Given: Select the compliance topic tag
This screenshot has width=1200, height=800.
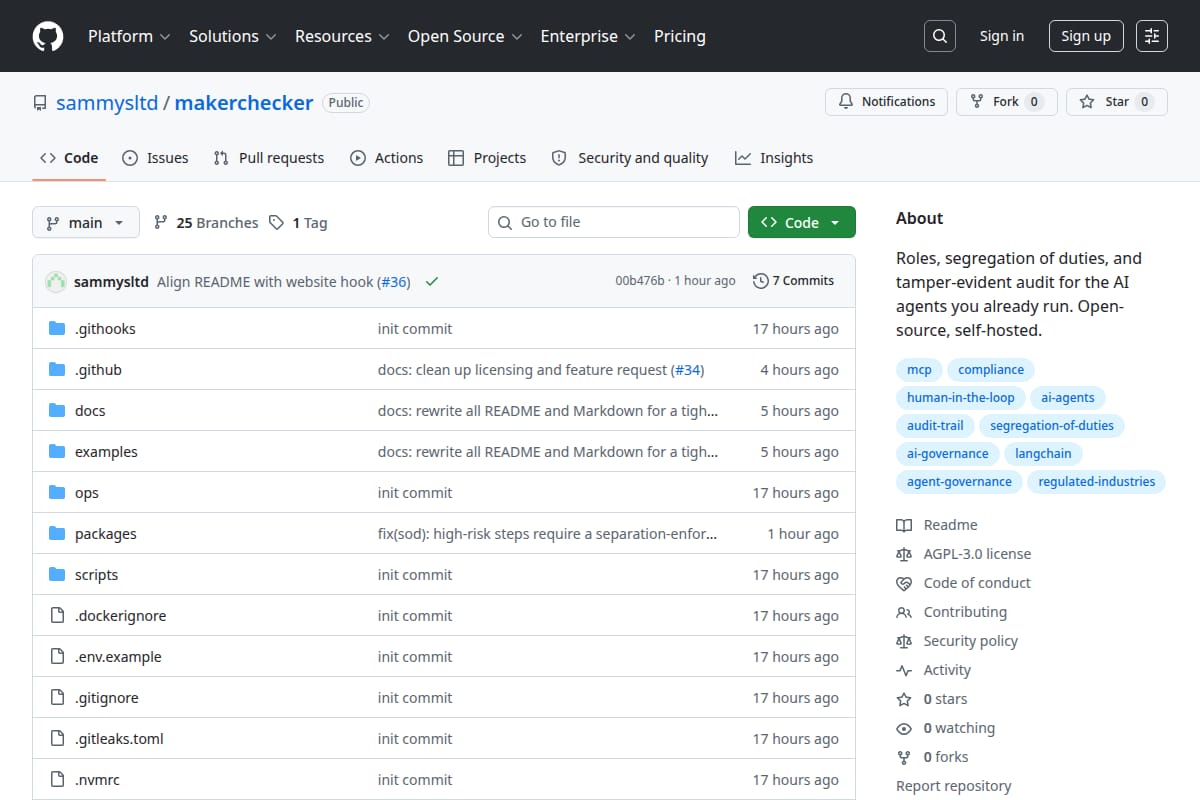Looking at the screenshot, I should pos(991,370).
